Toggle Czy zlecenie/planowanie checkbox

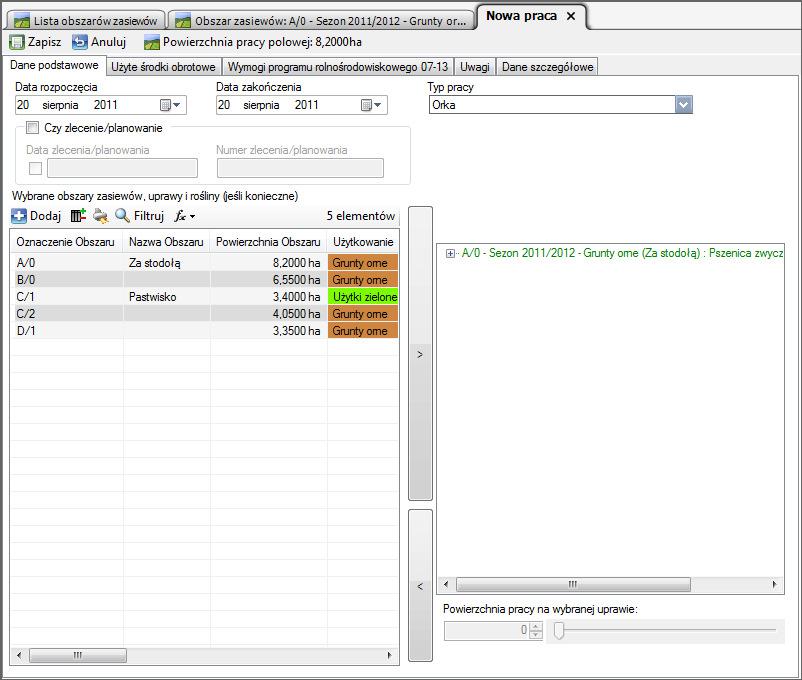(x=32, y=127)
